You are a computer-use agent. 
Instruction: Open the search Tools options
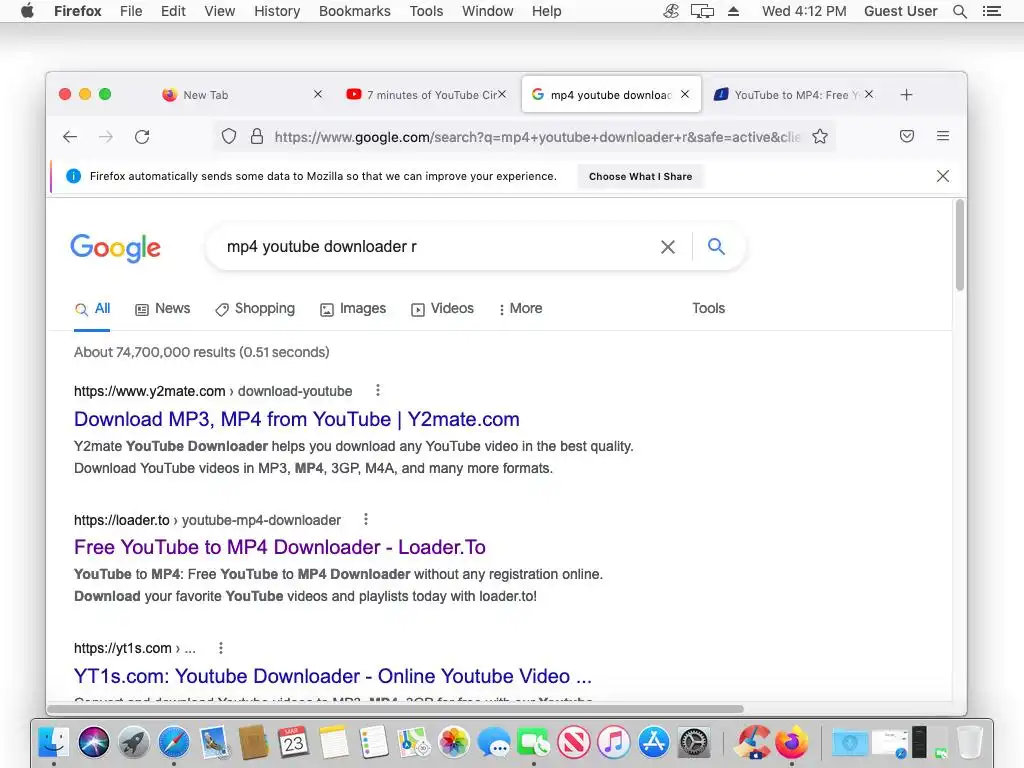click(709, 308)
